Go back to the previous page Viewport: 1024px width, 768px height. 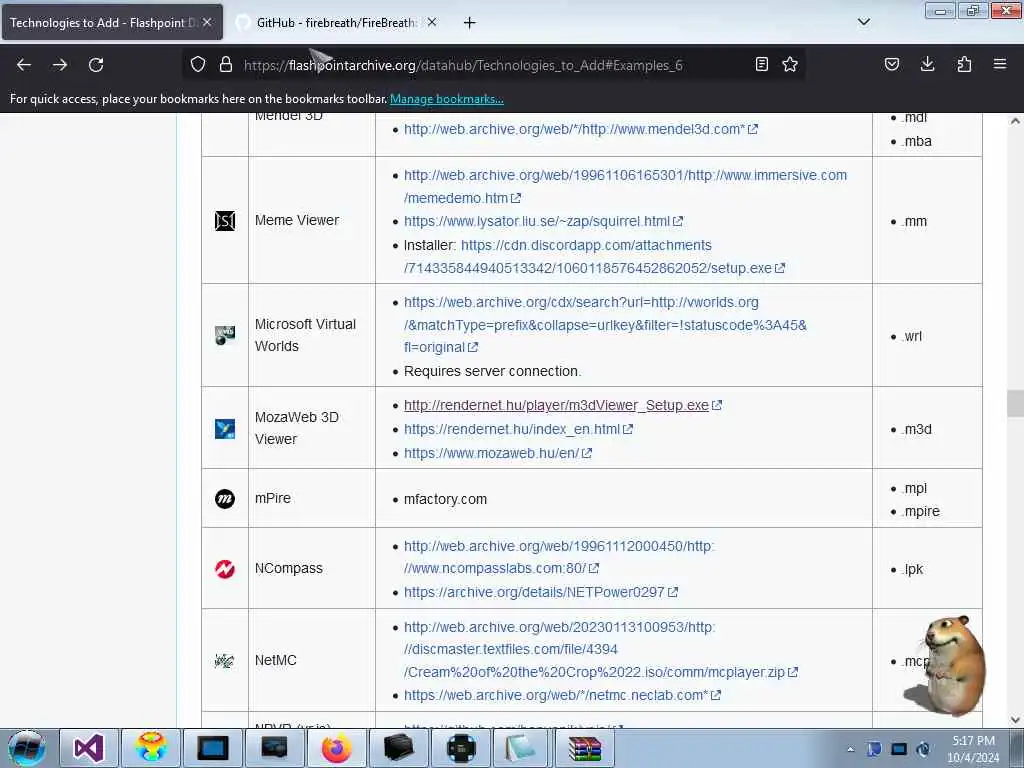[x=24, y=65]
